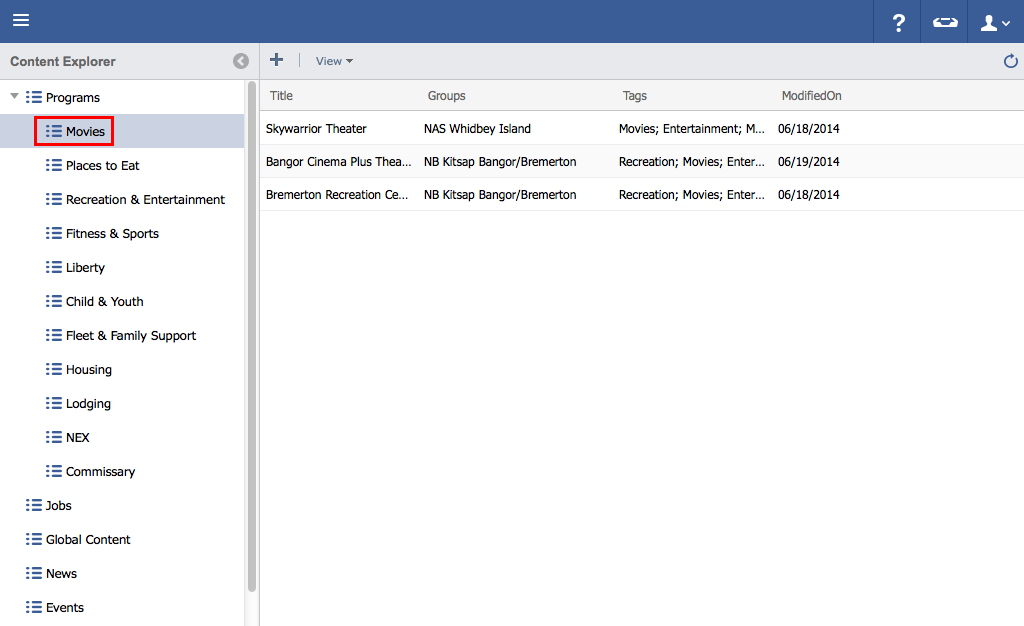This screenshot has width=1024, height=626.
Task: Collapse the Programs tree node
Action: [14, 97]
